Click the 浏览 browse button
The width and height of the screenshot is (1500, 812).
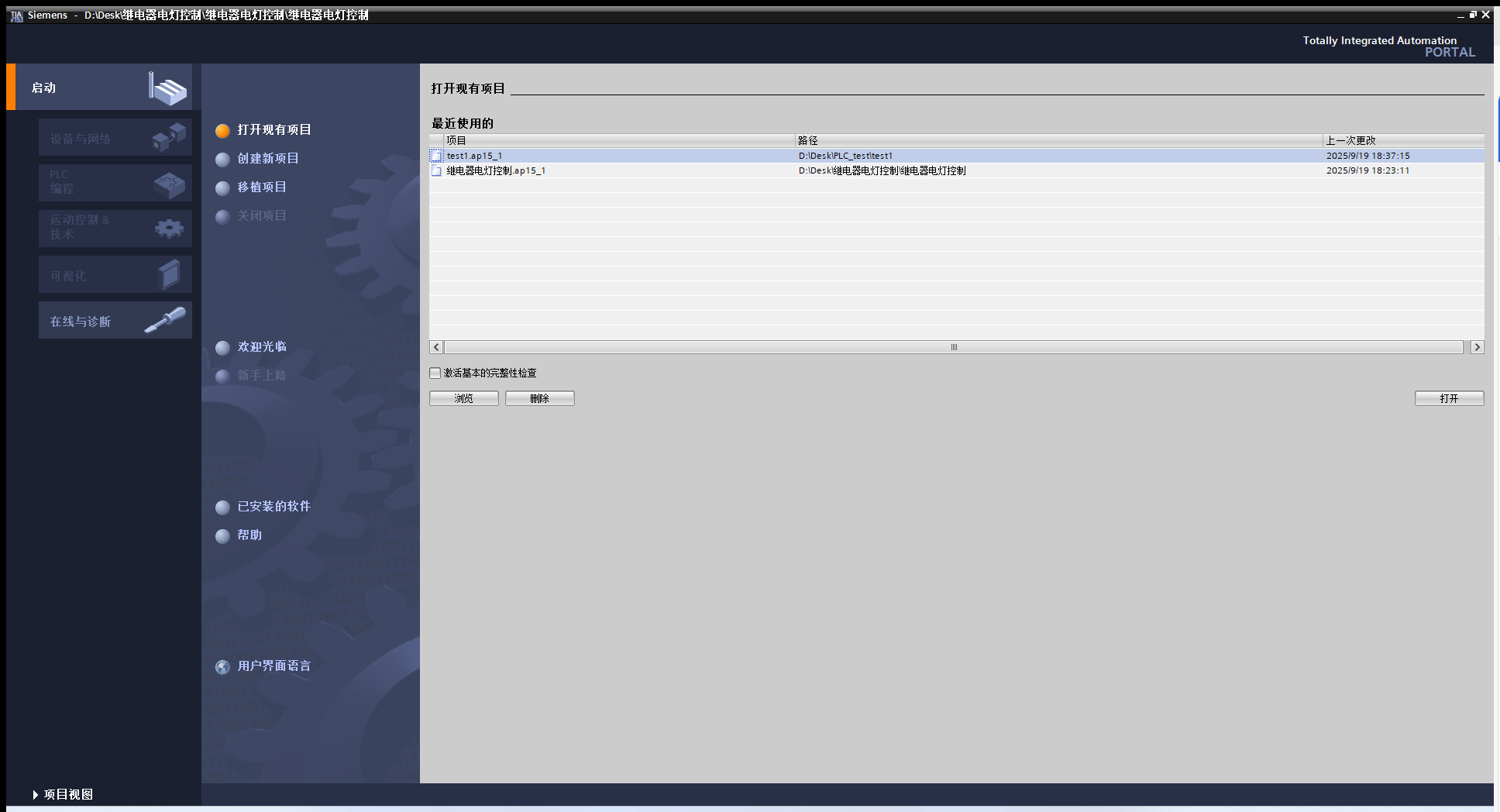[x=464, y=398]
